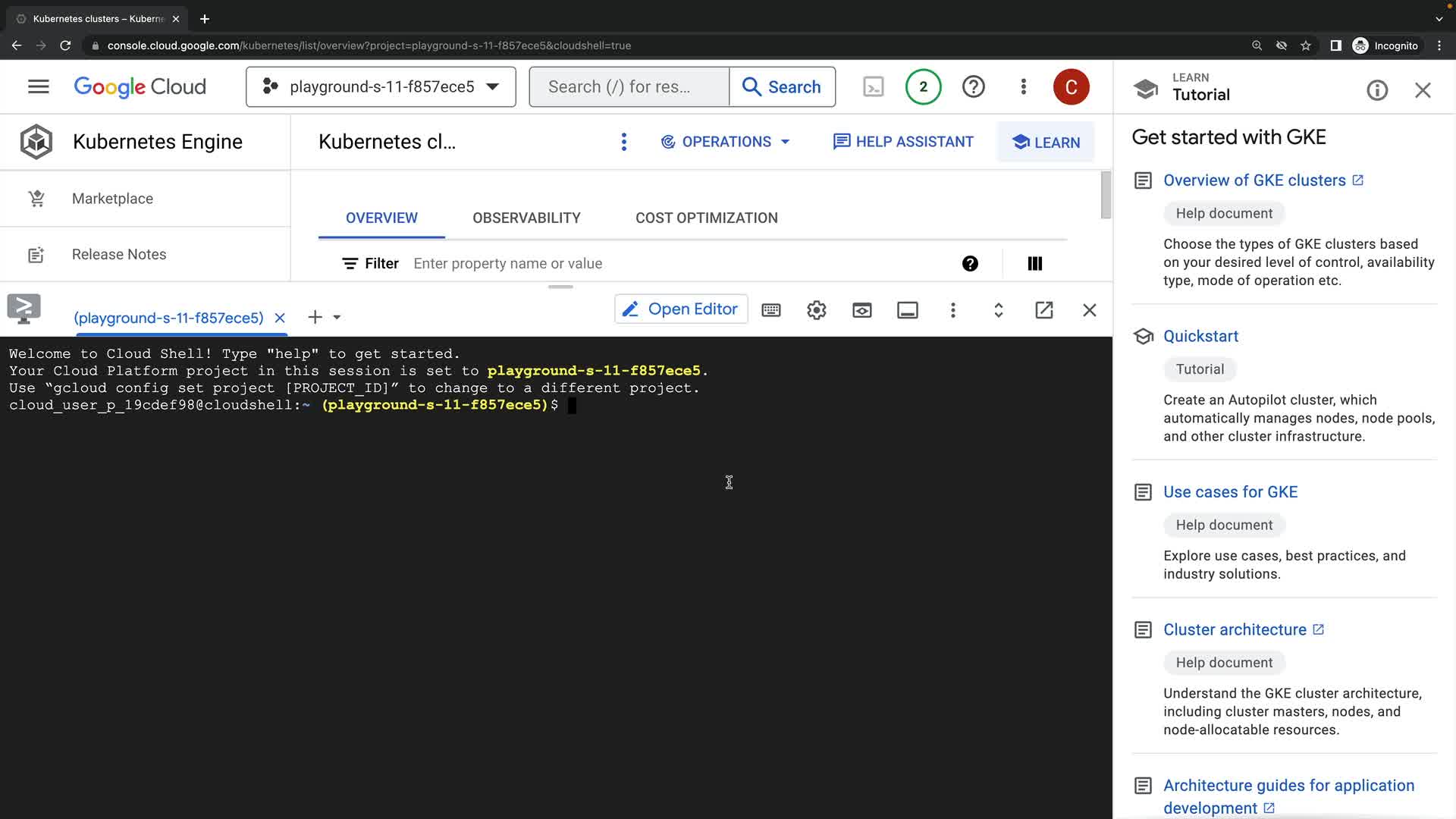Screen dimensions: 1456x819
Task: Toggle Cloud Shell session information panel icon
Action: coord(908,310)
